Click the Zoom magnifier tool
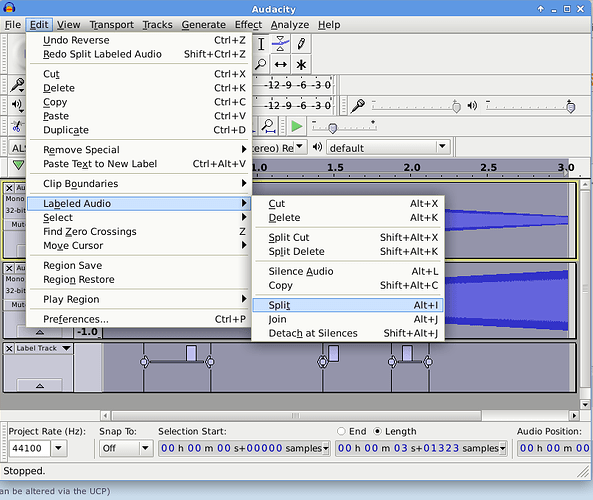 pyautogui.click(x=260, y=64)
